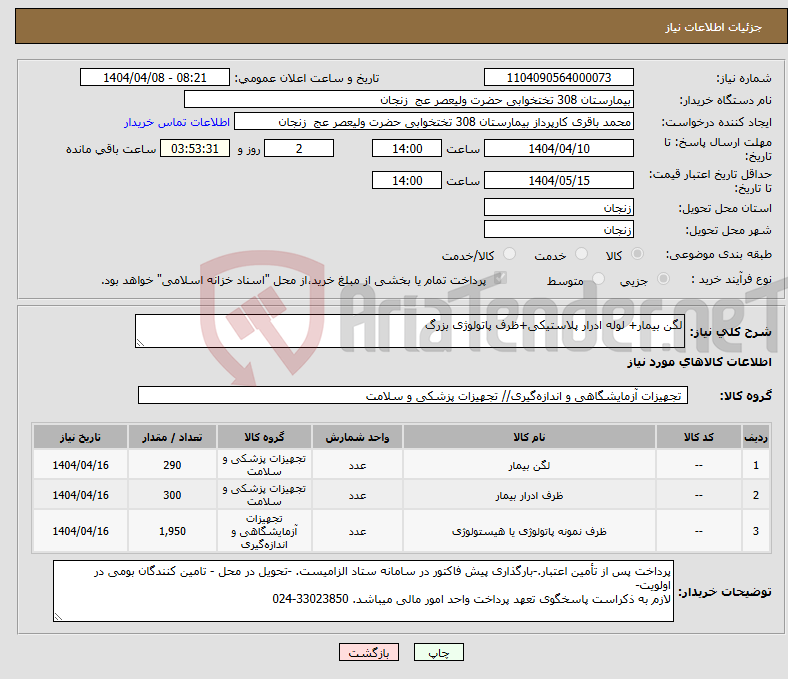Click the اطلاعات کالاهای مورد نیاز heading
This screenshot has height=679, width=788.
[x=699, y=362]
